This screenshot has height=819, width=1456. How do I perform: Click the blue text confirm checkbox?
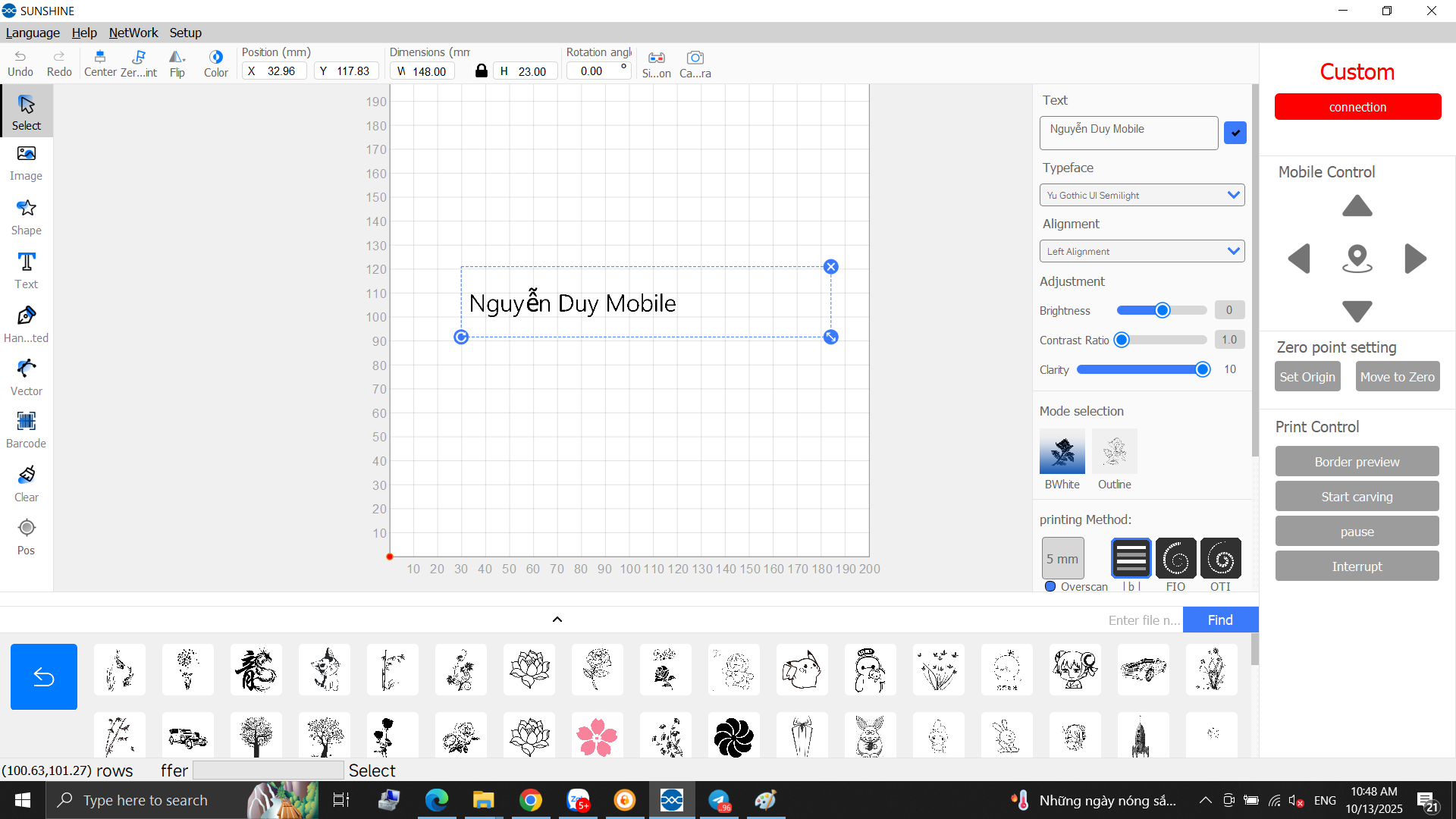pos(1235,133)
